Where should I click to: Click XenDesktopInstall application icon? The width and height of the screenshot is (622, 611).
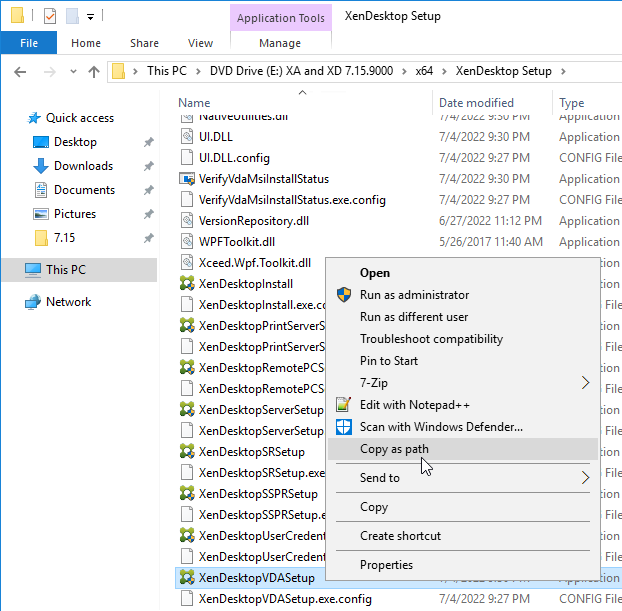pos(187,284)
